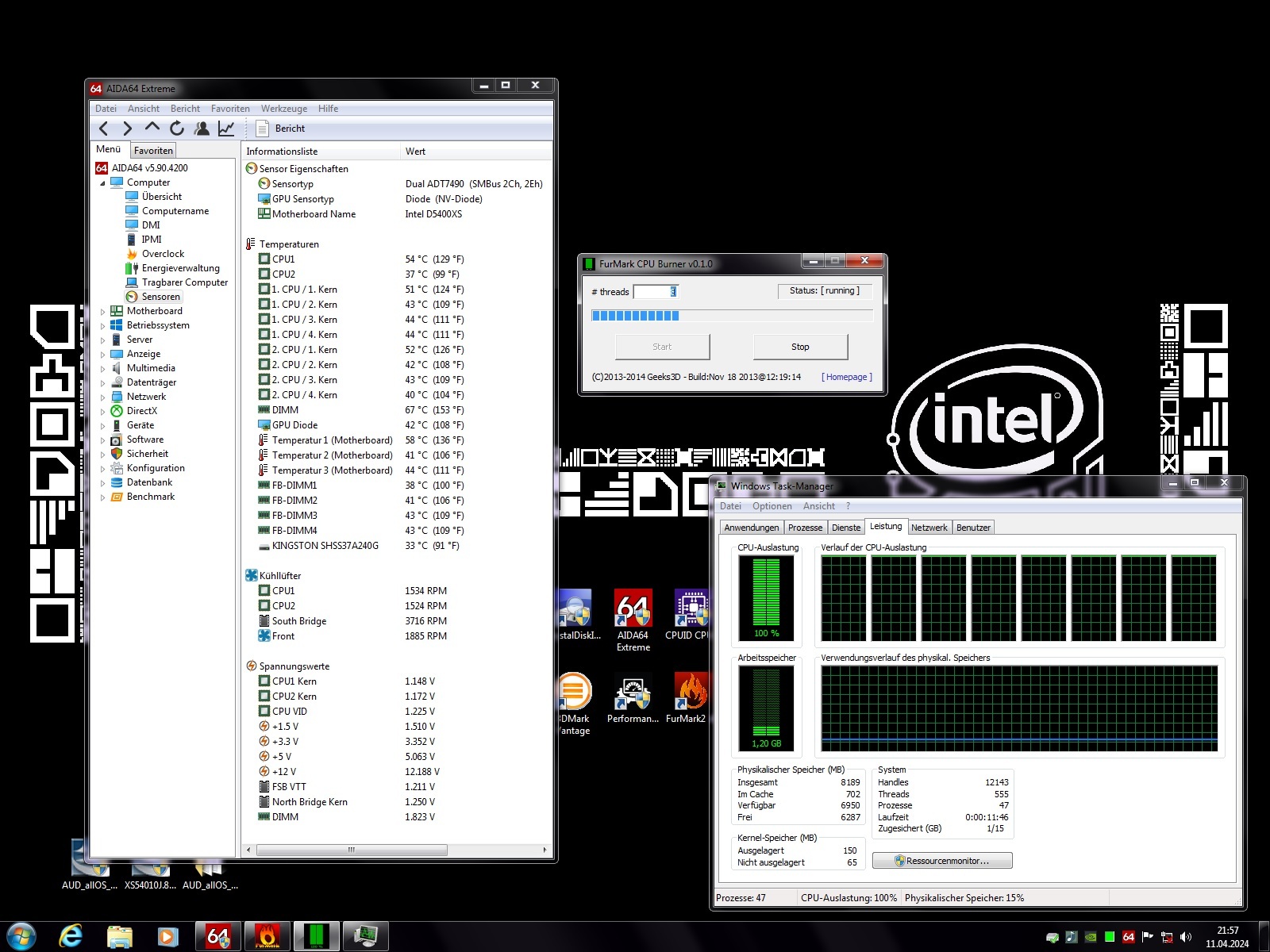Click the refresh icon in AIDA64 toolbar
Image resolution: width=1270 pixels, height=952 pixels.
(x=177, y=129)
